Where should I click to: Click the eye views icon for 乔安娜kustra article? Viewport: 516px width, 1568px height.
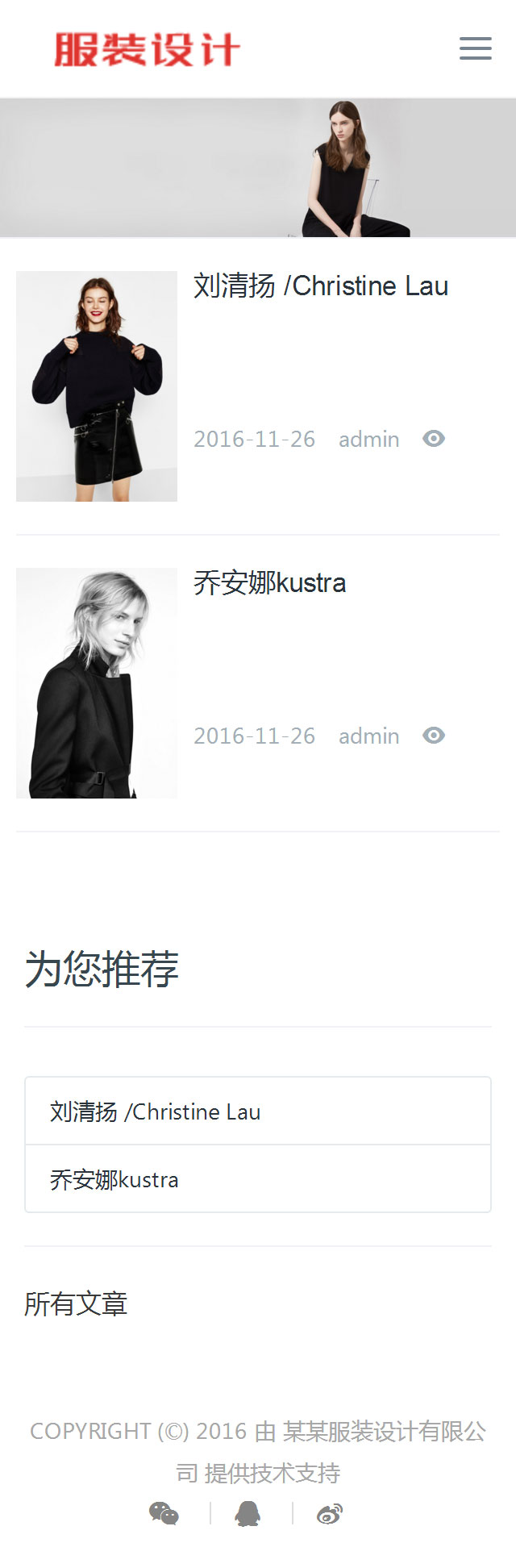[434, 735]
